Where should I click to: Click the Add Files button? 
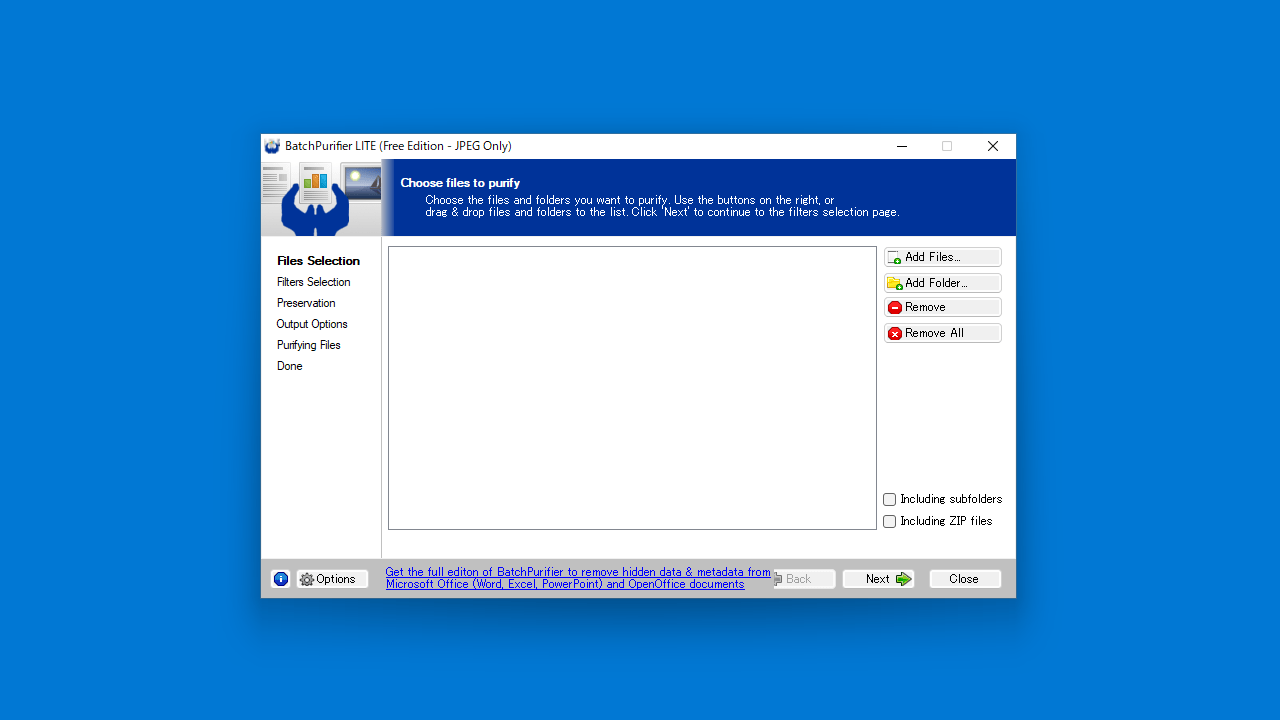pyautogui.click(x=942, y=257)
